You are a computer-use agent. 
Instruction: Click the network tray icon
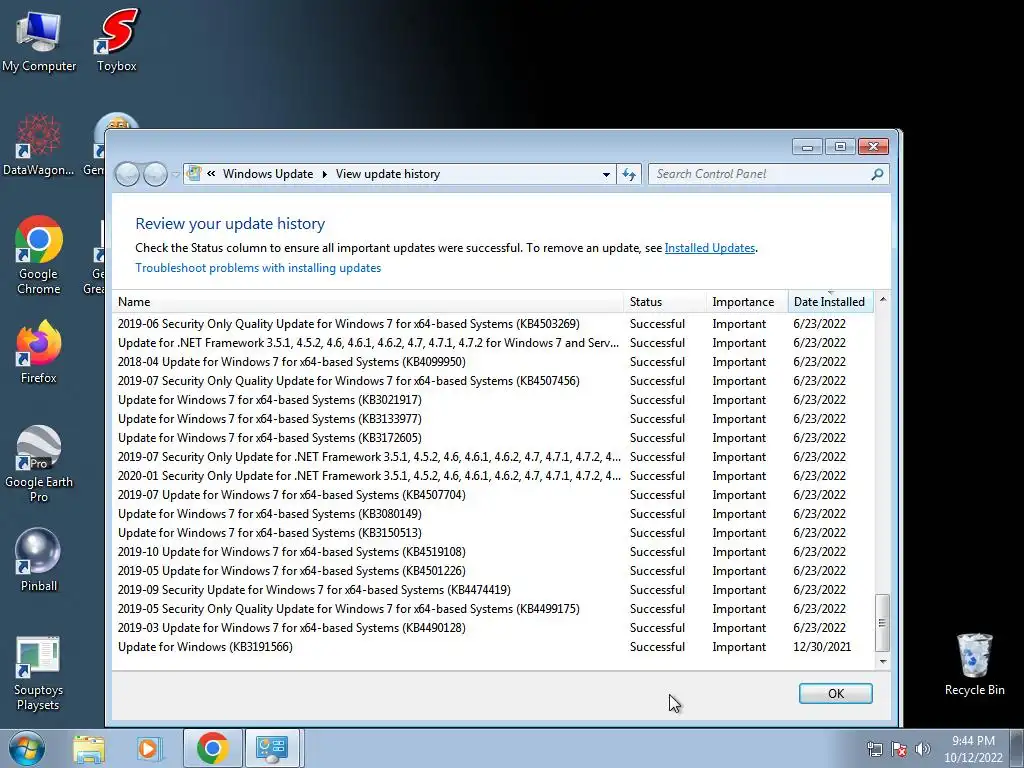(x=874, y=749)
